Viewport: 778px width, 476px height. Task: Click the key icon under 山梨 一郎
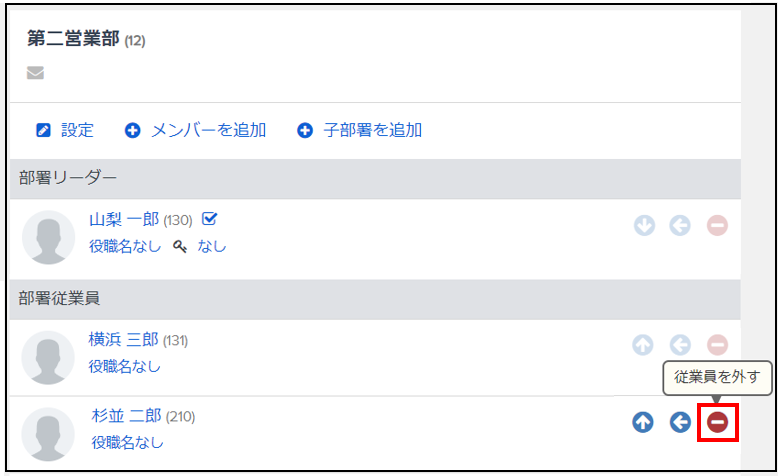point(180,246)
